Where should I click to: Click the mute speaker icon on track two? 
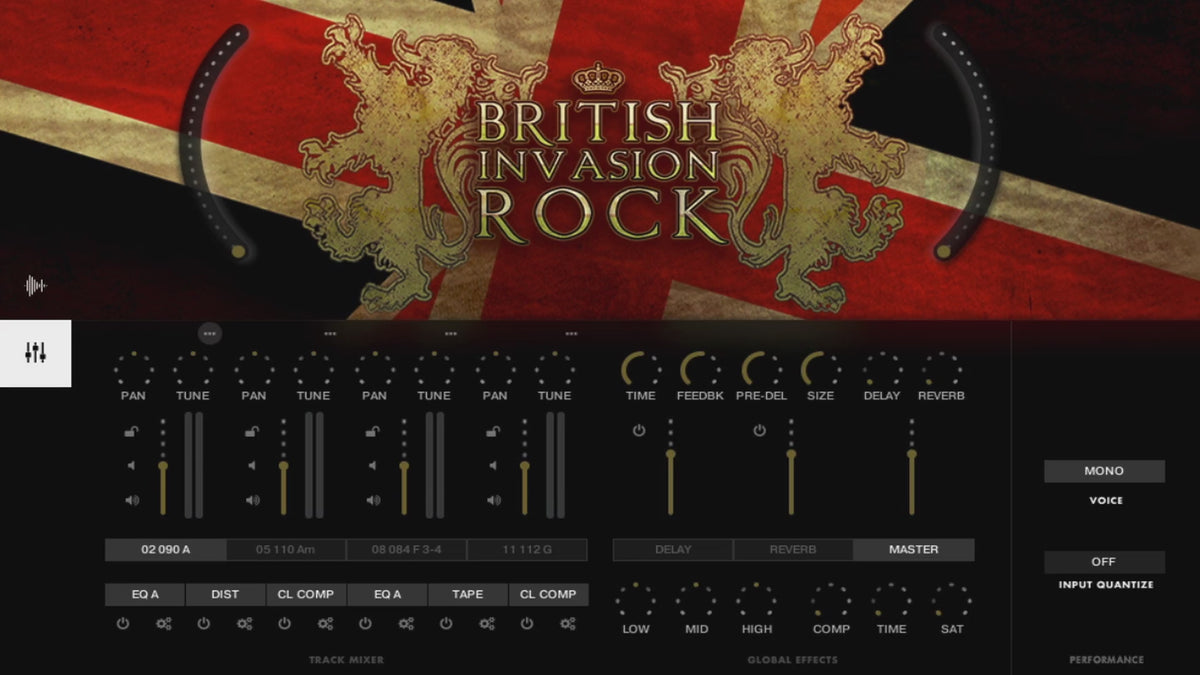252,466
